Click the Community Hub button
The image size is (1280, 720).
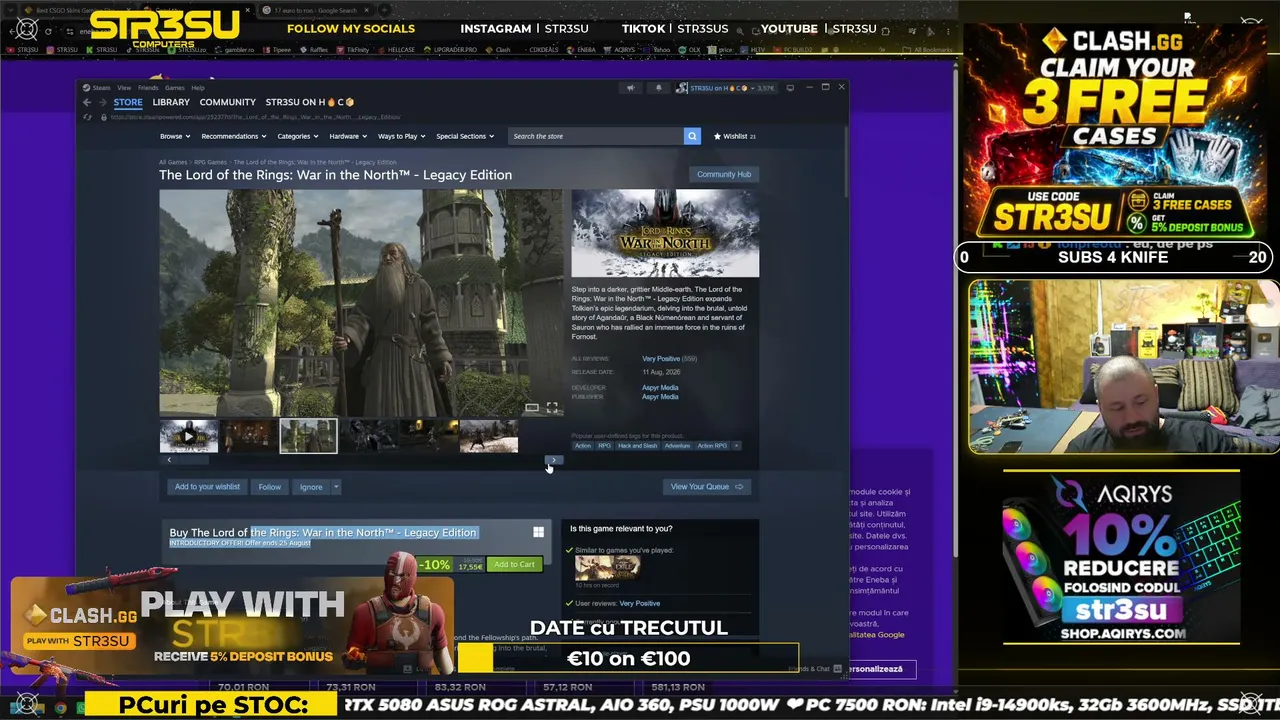pos(724,174)
